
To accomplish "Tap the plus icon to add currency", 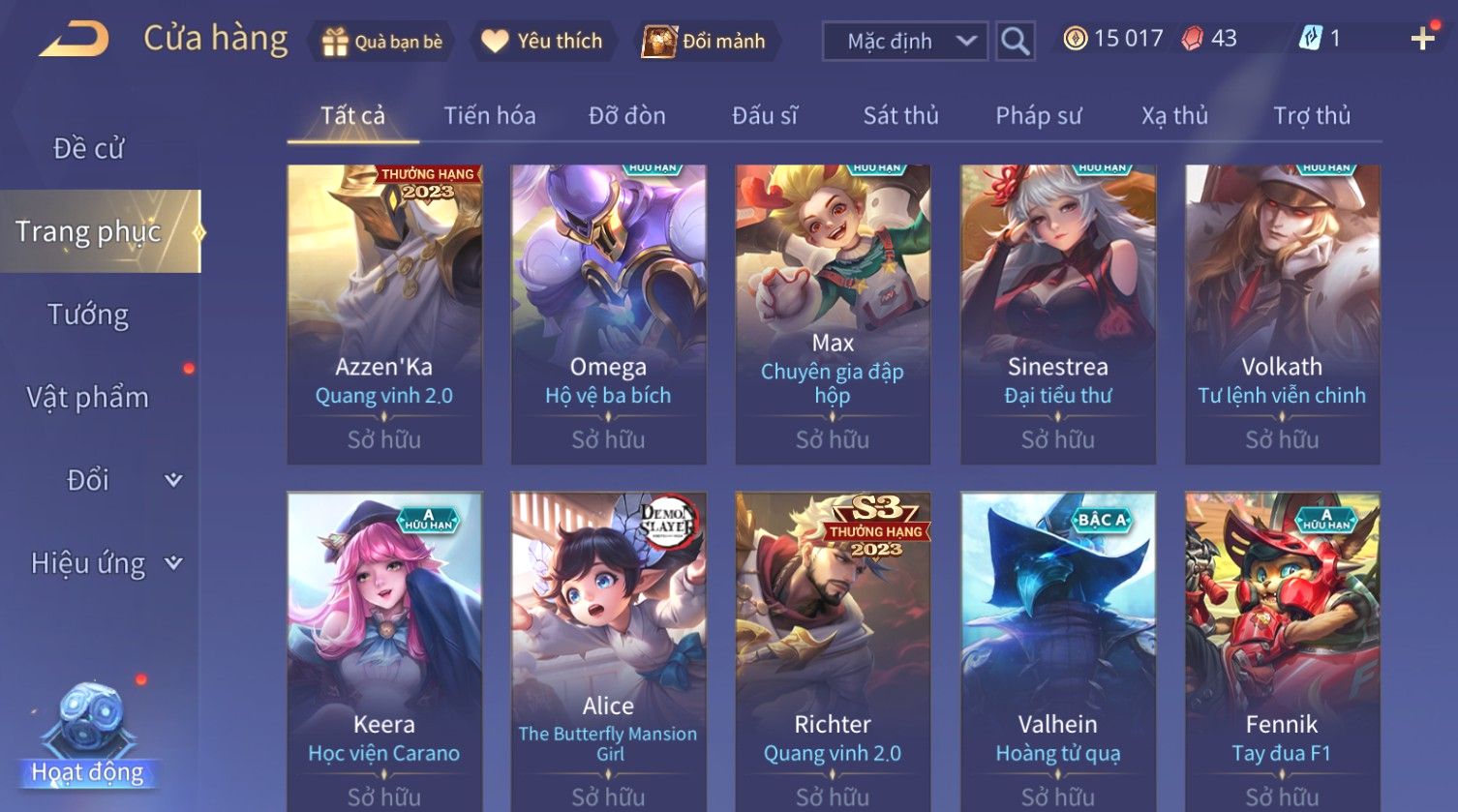I will point(1422,39).
